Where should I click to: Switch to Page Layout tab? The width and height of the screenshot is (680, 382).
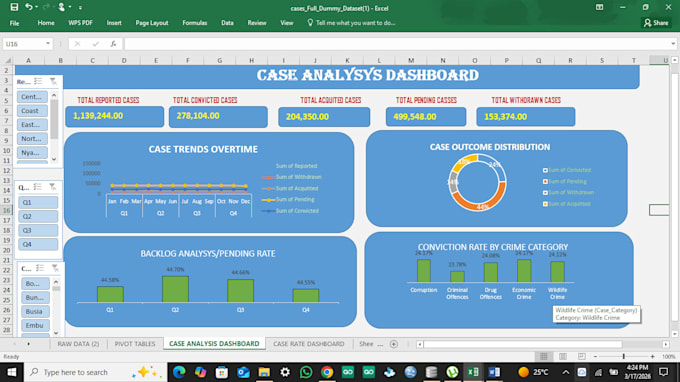click(x=152, y=23)
